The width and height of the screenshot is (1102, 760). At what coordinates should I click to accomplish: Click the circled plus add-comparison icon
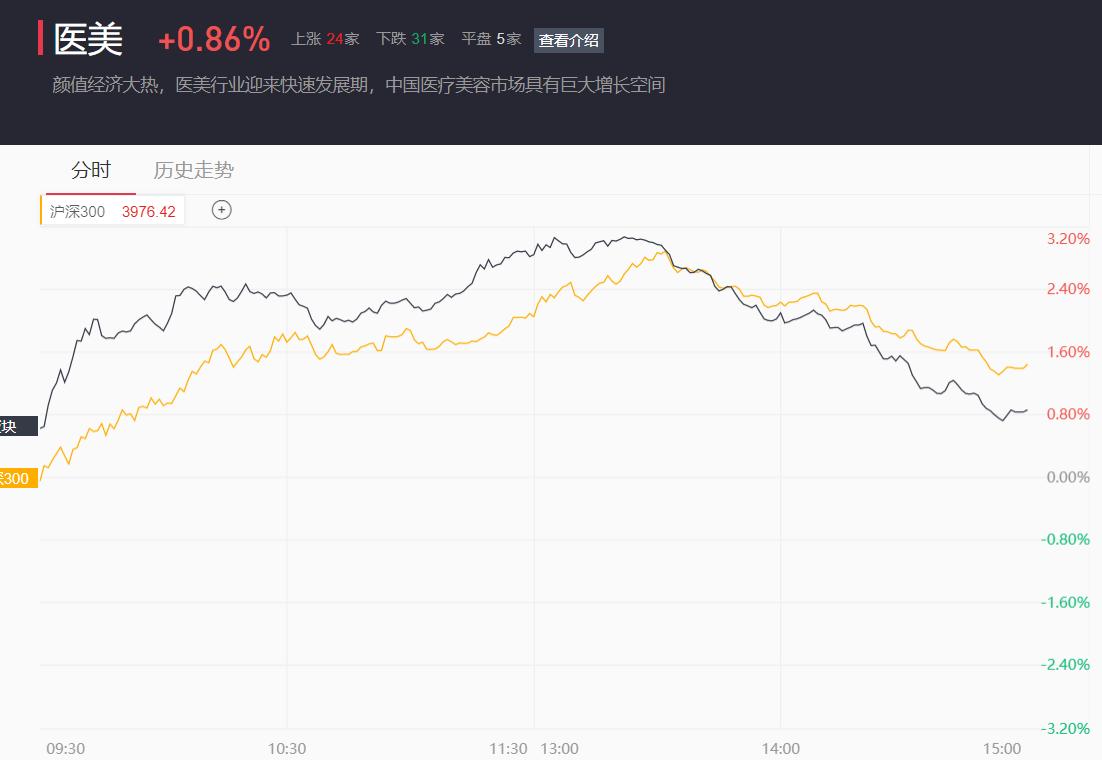[222, 210]
